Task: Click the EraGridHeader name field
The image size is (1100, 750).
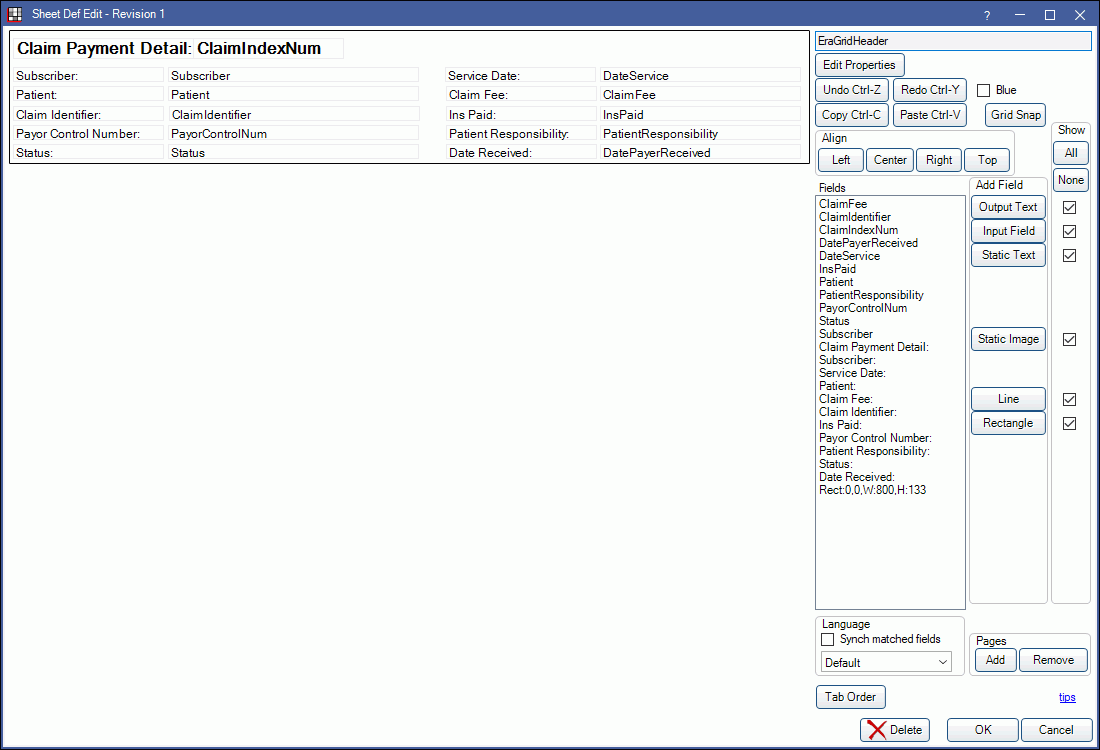Action: coord(952,41)
